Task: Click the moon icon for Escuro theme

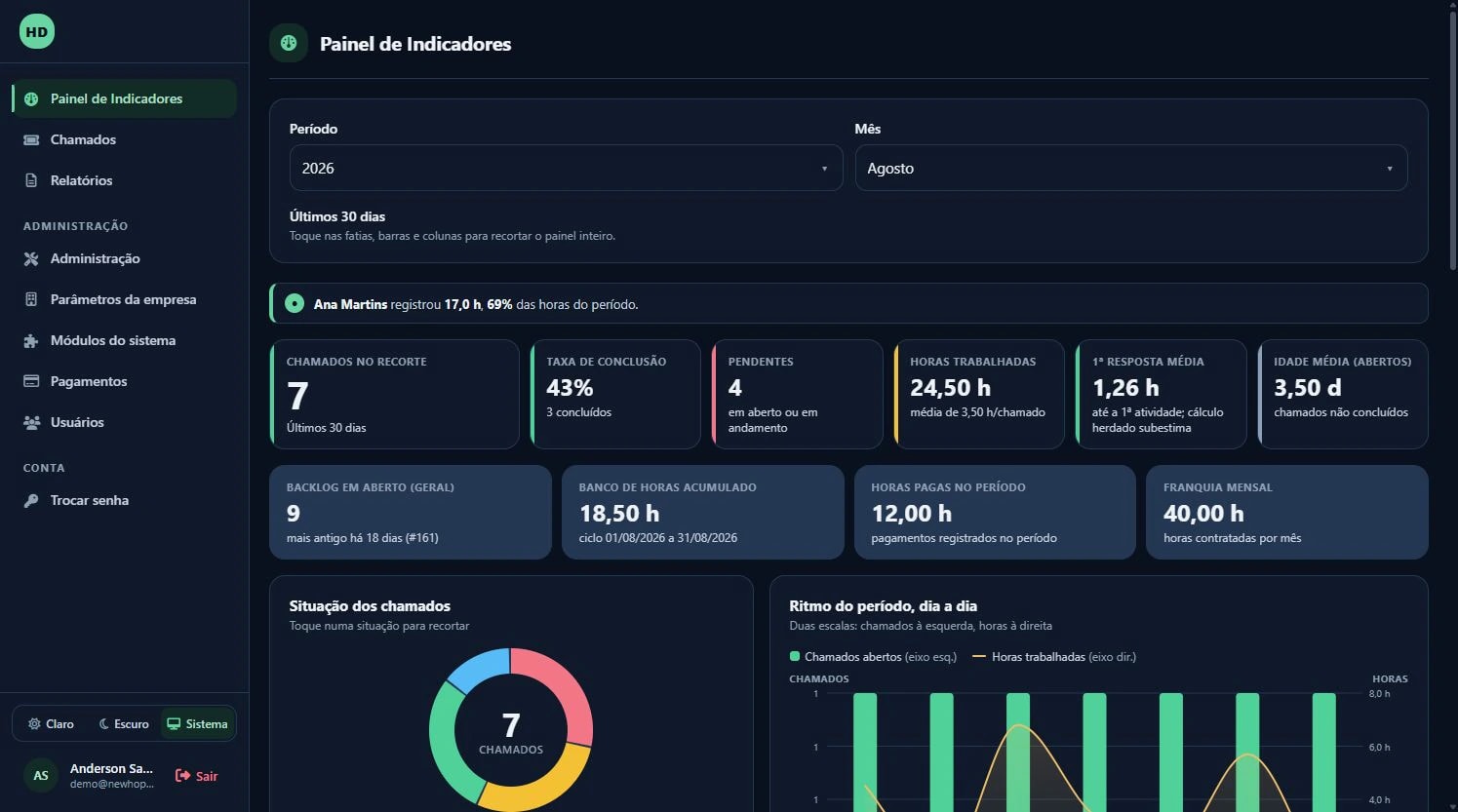Action: pos(103,724)
